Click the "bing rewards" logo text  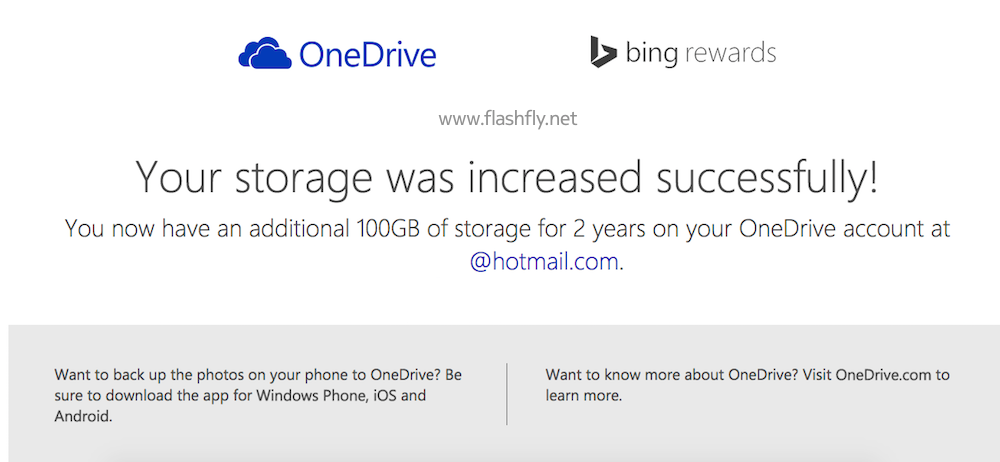coord(700,53)
